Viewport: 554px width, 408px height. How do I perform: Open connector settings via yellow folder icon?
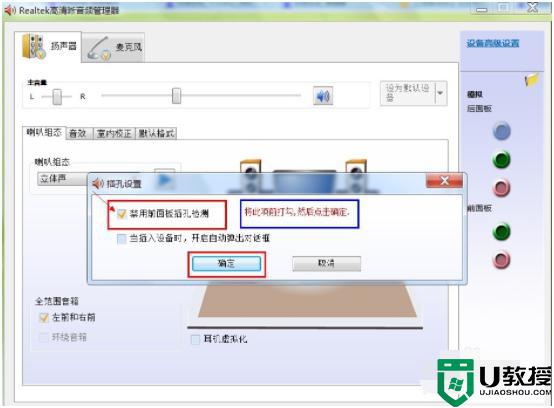coord(531,80)
